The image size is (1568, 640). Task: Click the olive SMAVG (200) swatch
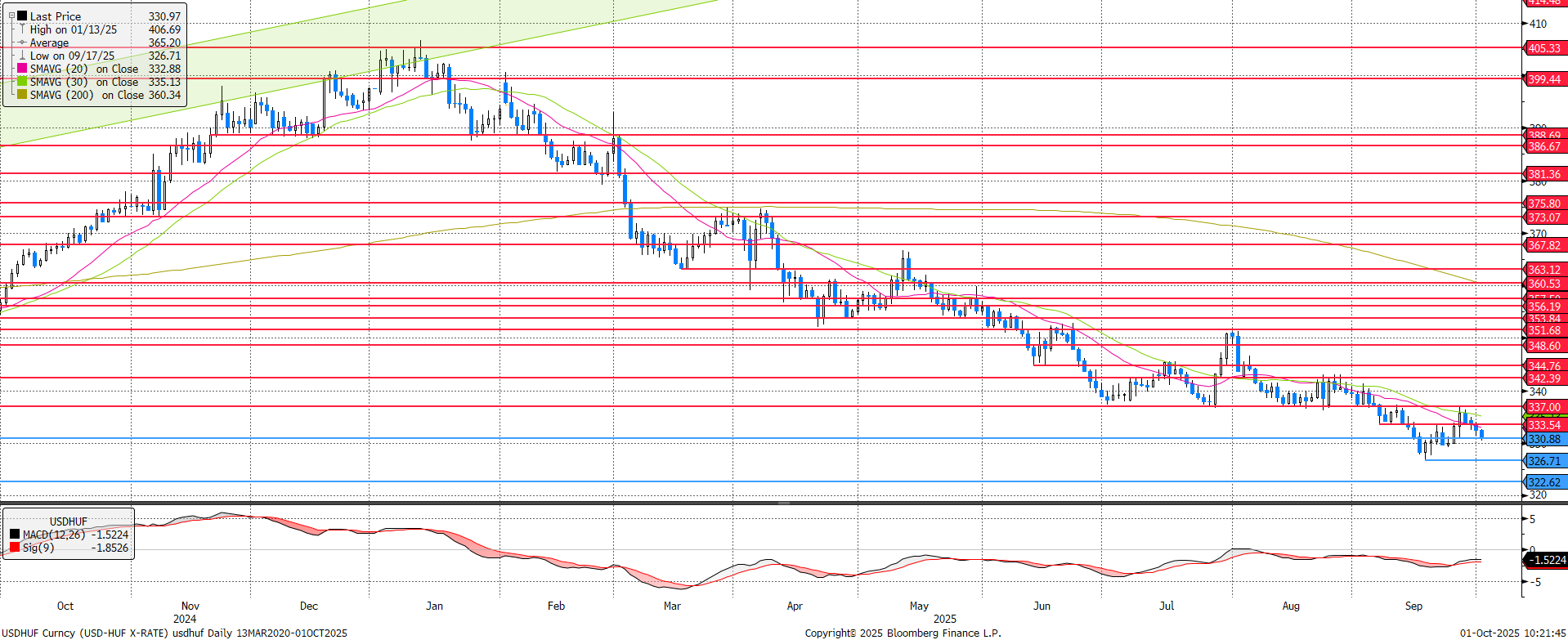[22, 95]
